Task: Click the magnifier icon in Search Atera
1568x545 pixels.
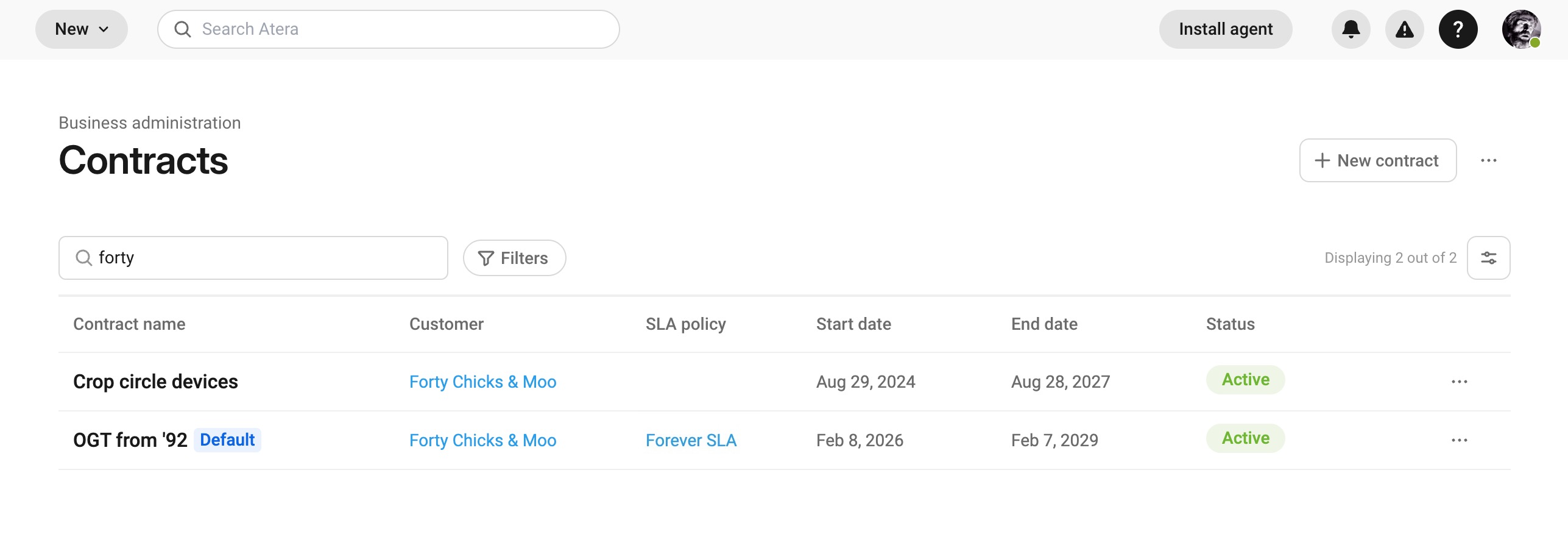Action: point(183,29)
